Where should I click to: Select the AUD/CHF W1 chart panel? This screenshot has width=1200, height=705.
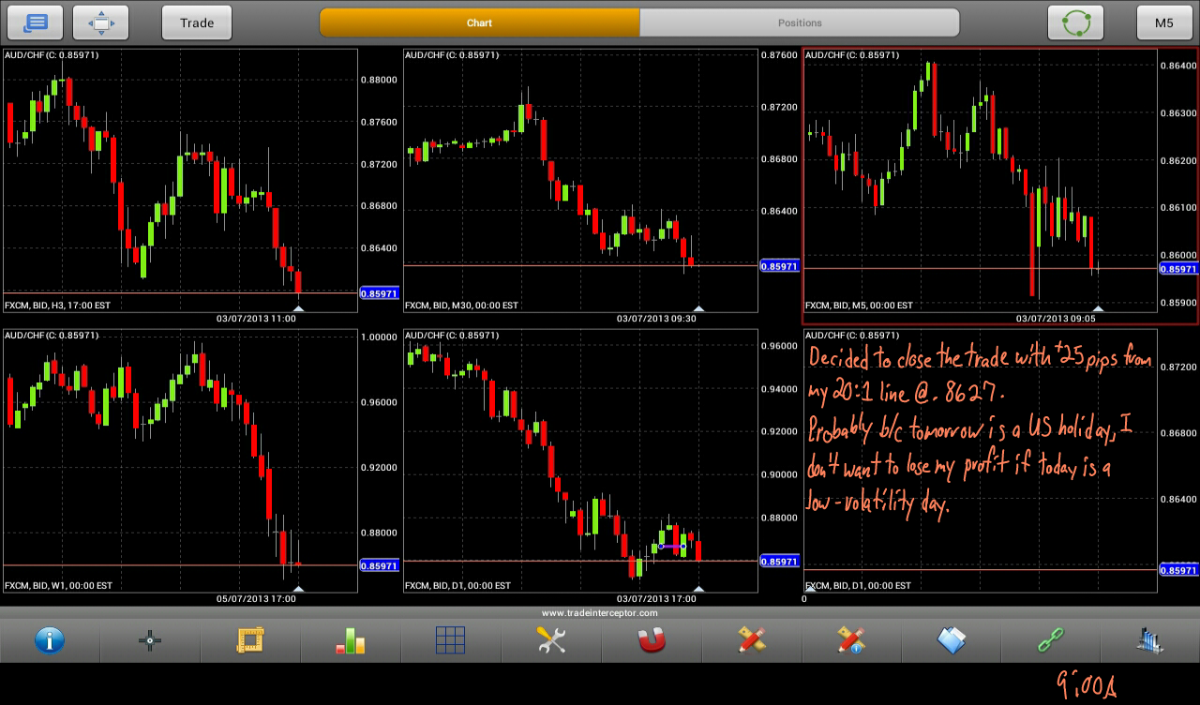(x=180, y=461)
